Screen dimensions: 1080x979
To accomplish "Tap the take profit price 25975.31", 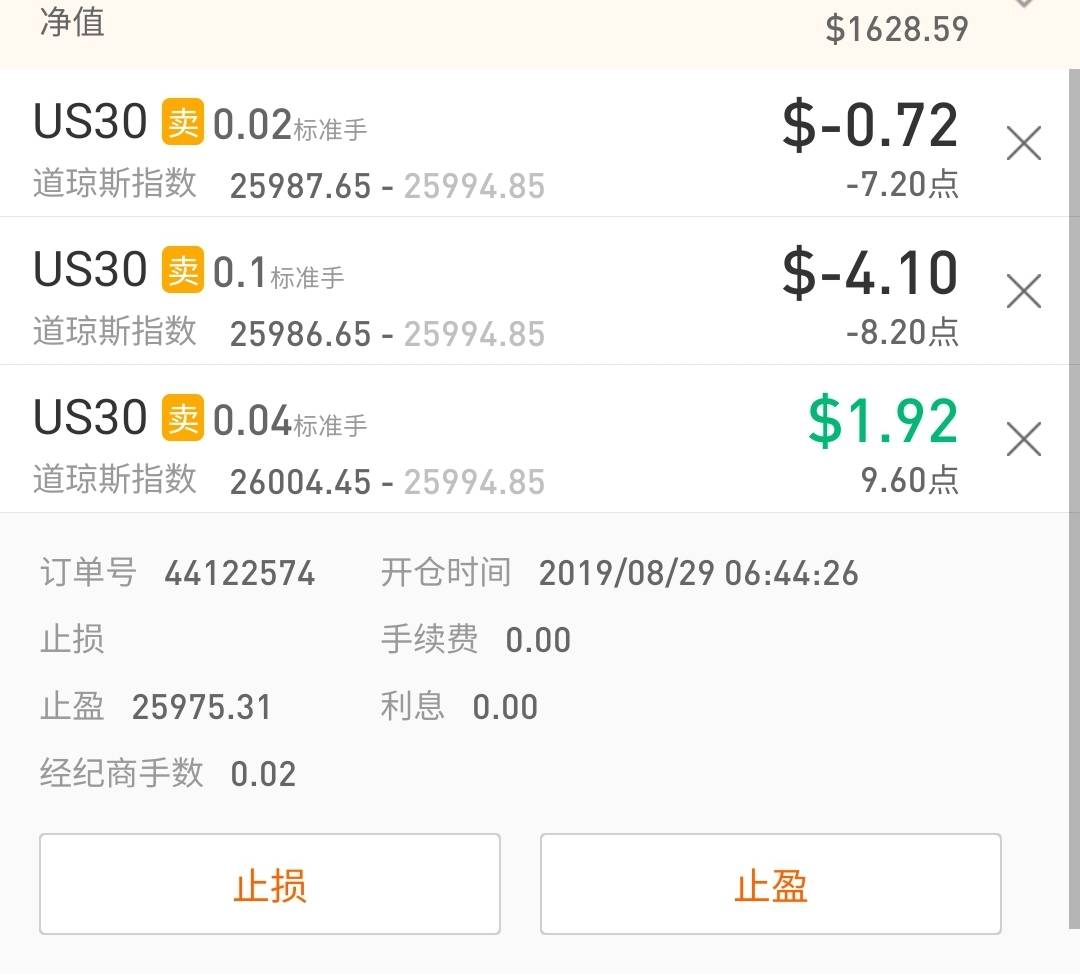I will tap(202, 708).
